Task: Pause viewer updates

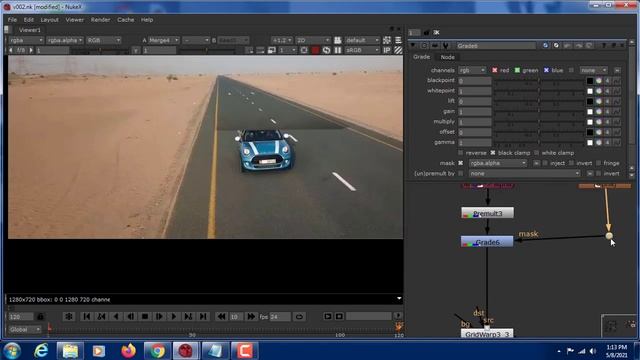Action: [x=338, y=50]
